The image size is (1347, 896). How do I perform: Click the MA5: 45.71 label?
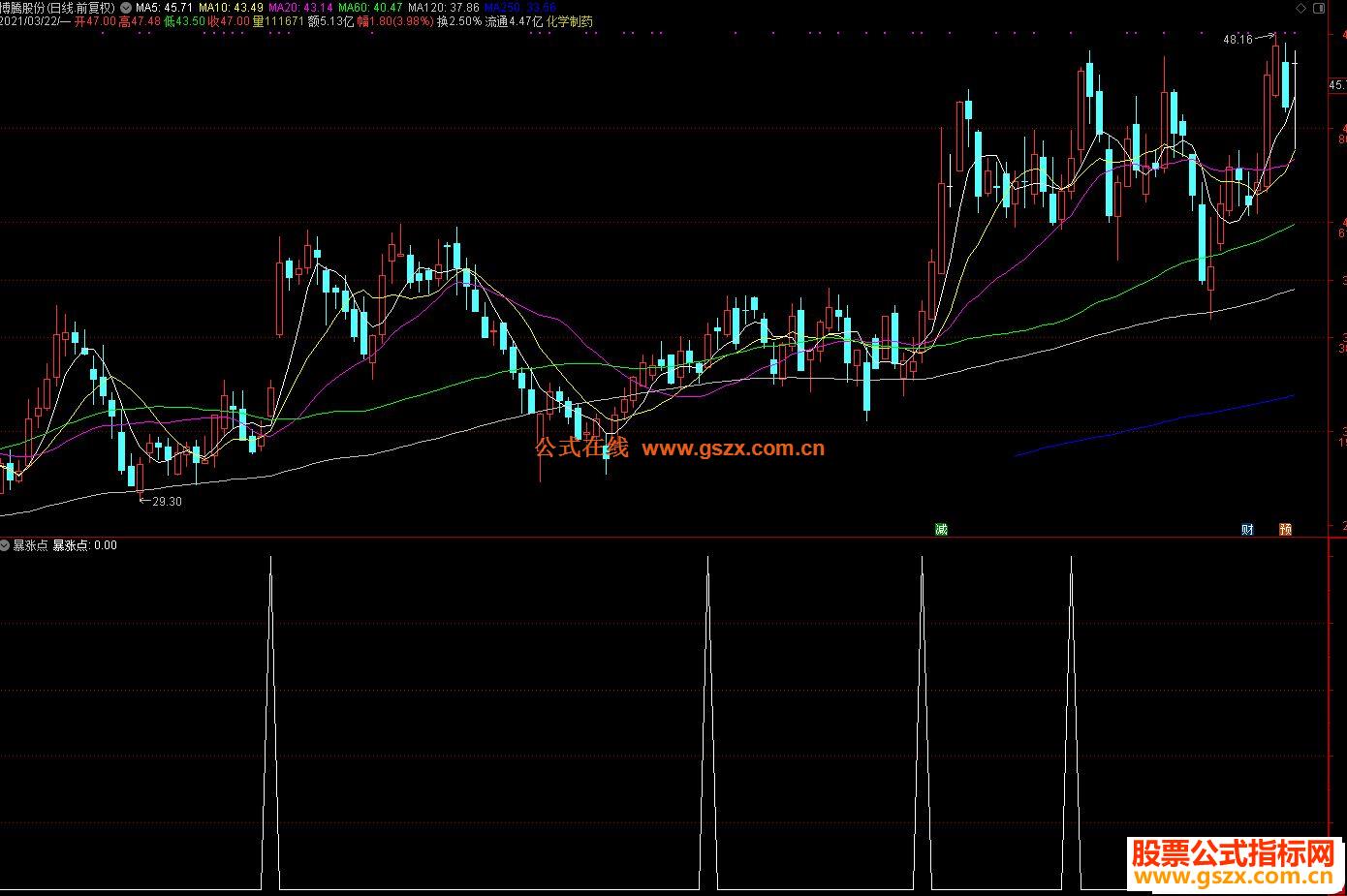163,8
